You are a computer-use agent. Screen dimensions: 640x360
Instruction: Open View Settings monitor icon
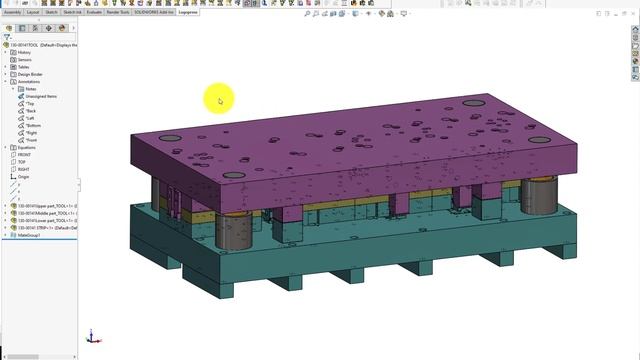(404, 13)
